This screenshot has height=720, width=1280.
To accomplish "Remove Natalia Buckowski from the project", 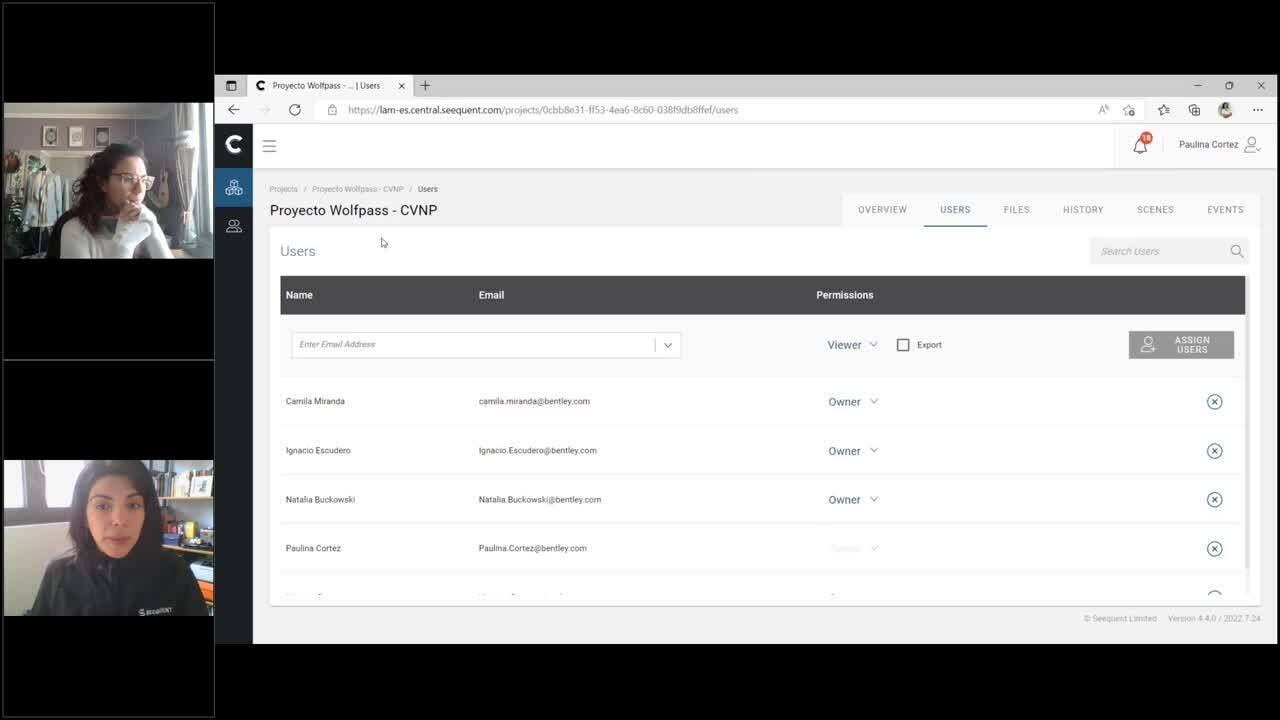I will [x=1214, y=500].
